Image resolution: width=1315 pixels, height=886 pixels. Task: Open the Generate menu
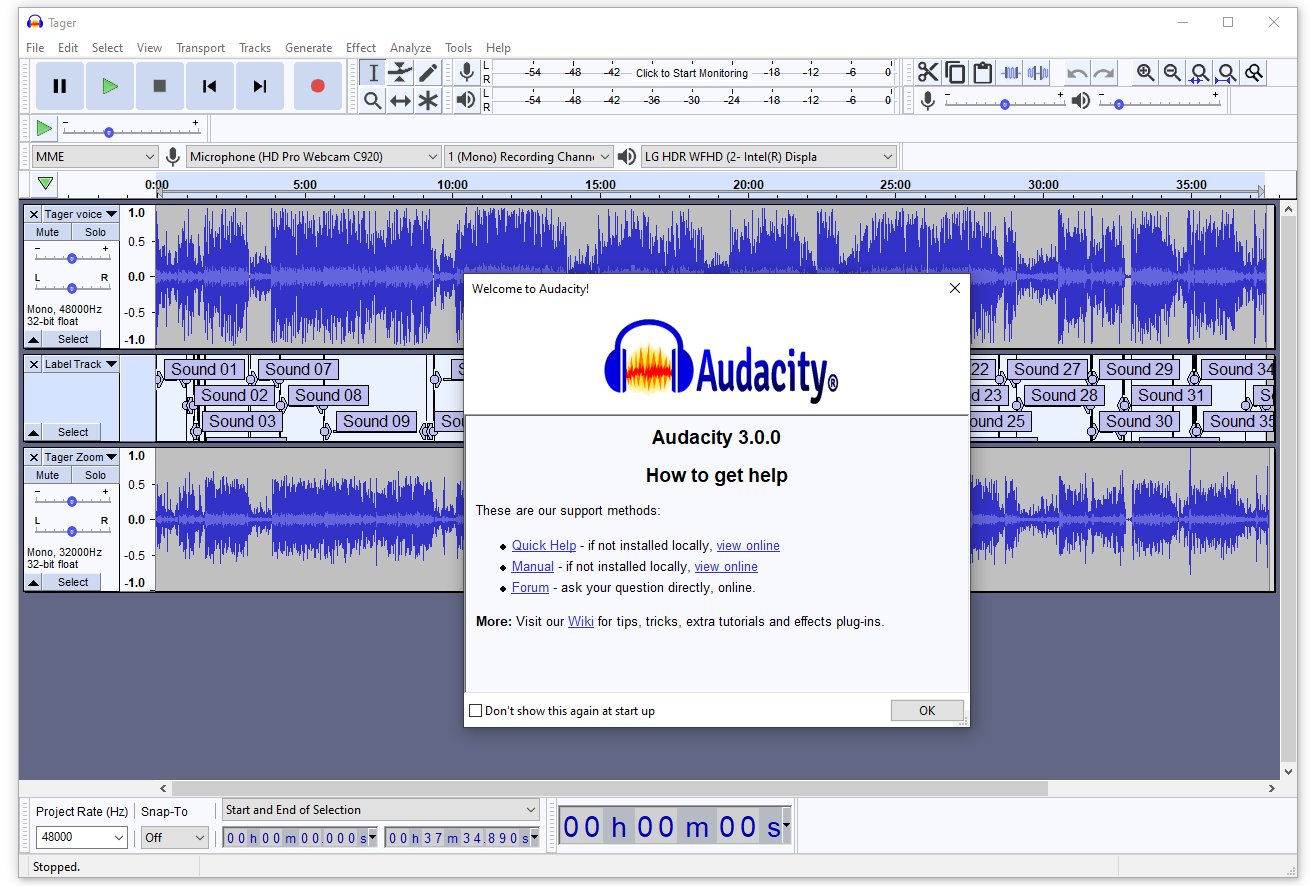point(308,47)
